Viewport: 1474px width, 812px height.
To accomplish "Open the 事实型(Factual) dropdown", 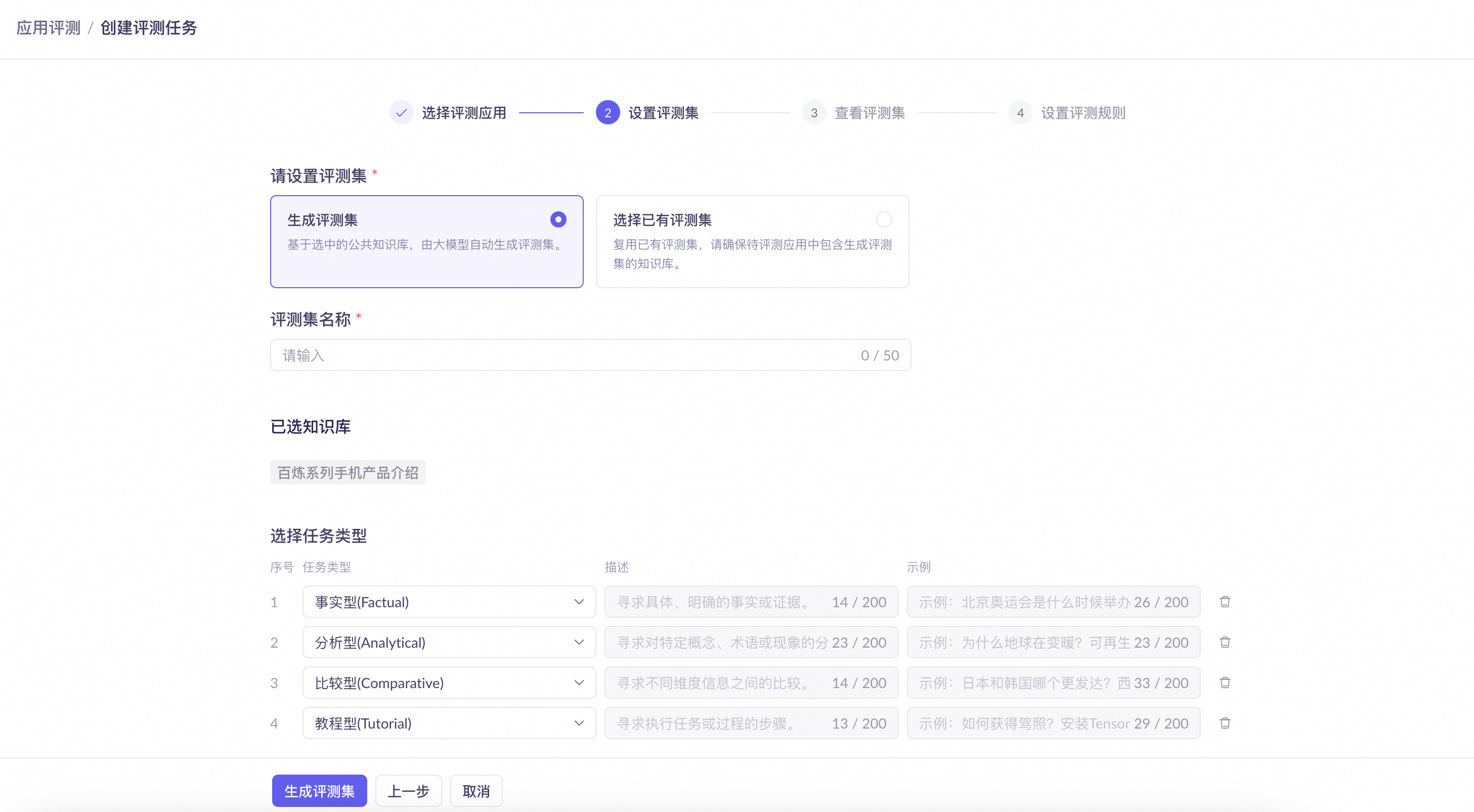I will coord(449,602).
